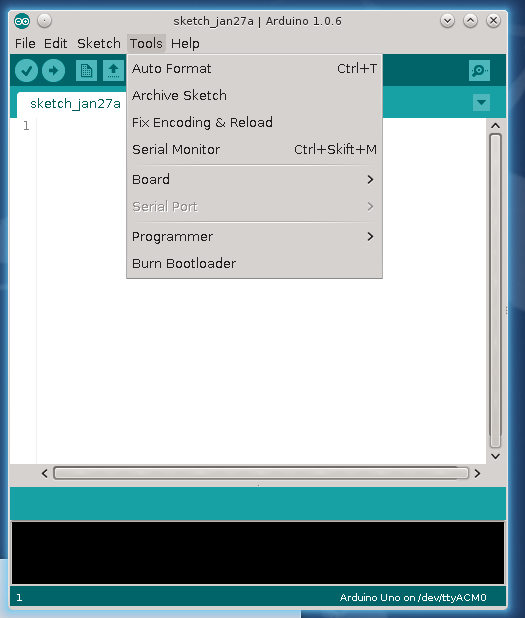Click the horizontal scrollbar left arrow
Image resolution: width=525 pixels, height=618 pixels.
pos(45,473)
